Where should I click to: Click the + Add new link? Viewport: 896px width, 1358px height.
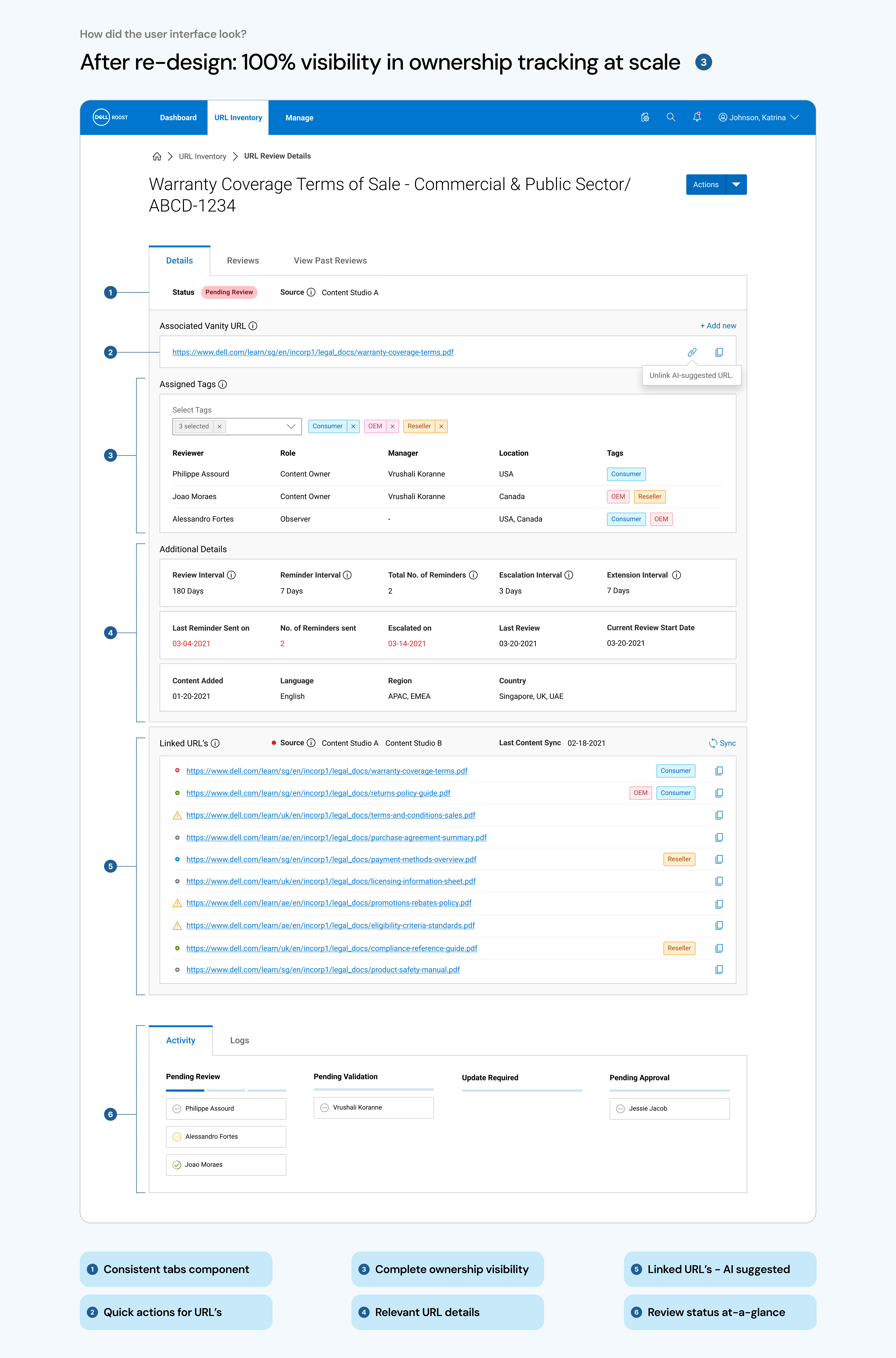pos(718,326)
